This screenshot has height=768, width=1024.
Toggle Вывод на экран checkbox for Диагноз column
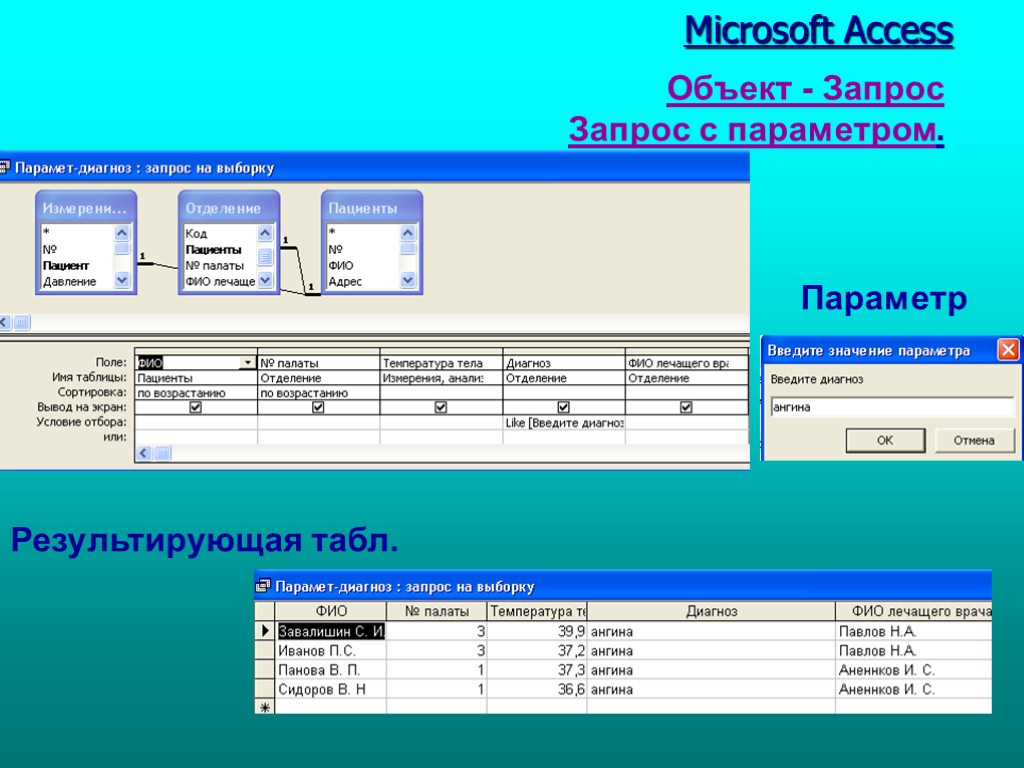(x=564, y=407)
